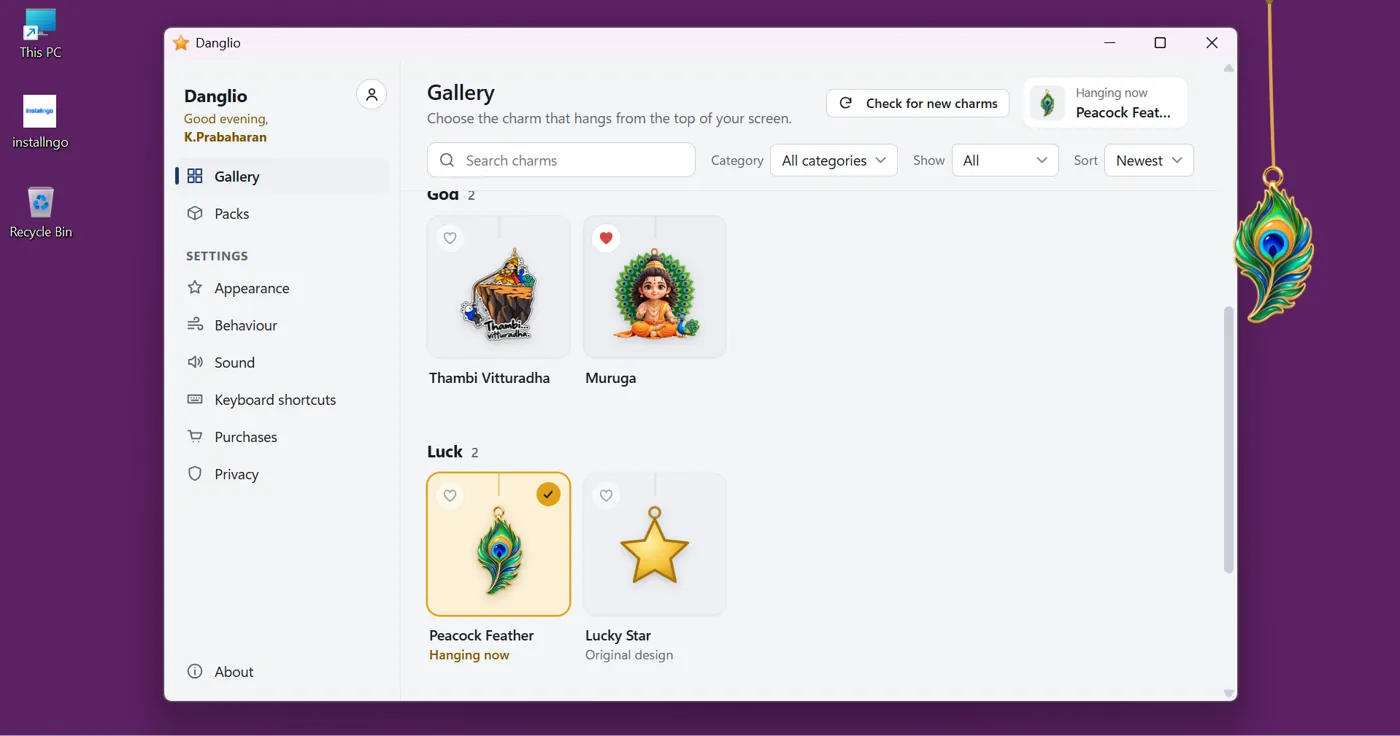Click the Appearance star icon
Viewport: 1400px width, 736px height.
pos(195,288)
